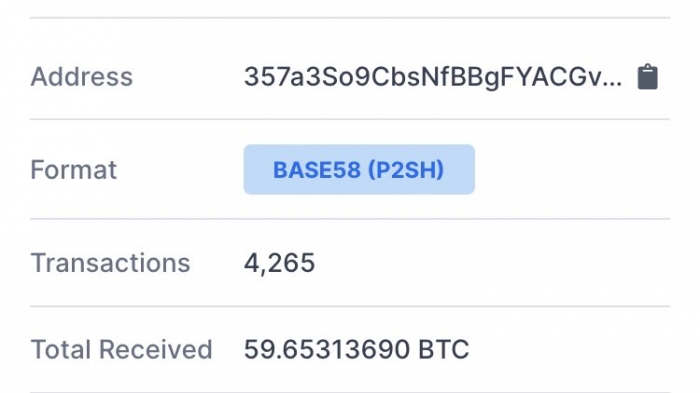Click the divider line above the Address row
Image resolution: width=700 pixels, height=393 pixels.
350,18
